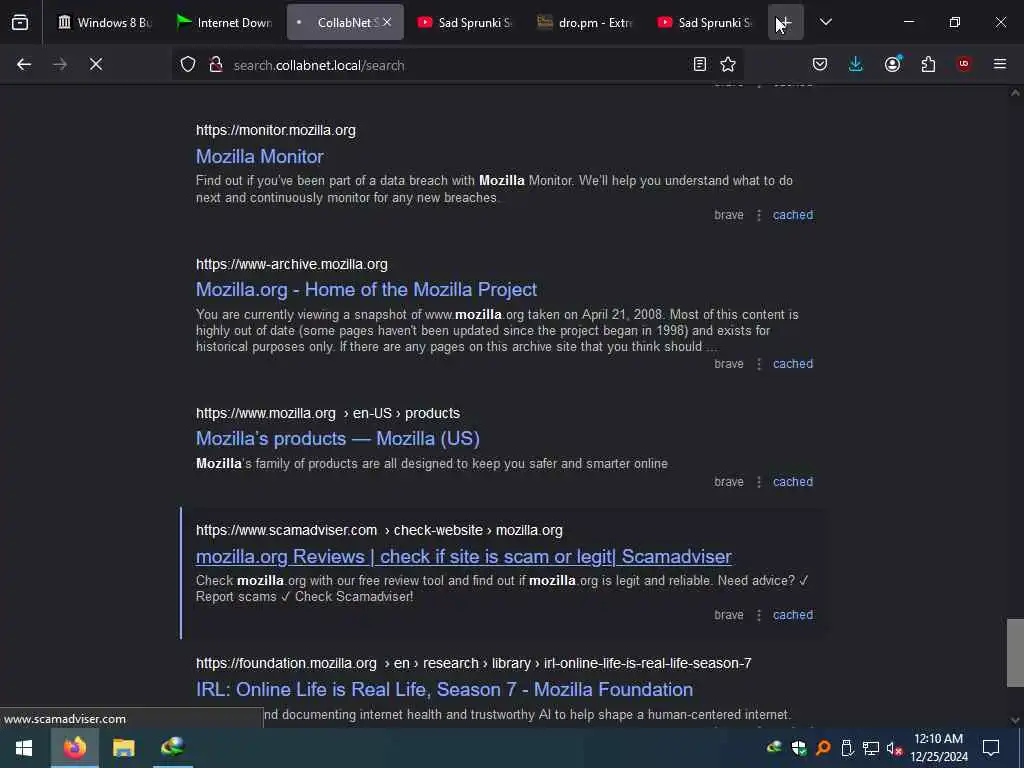Switch to Firefox in taskbar

pos(74,748)
